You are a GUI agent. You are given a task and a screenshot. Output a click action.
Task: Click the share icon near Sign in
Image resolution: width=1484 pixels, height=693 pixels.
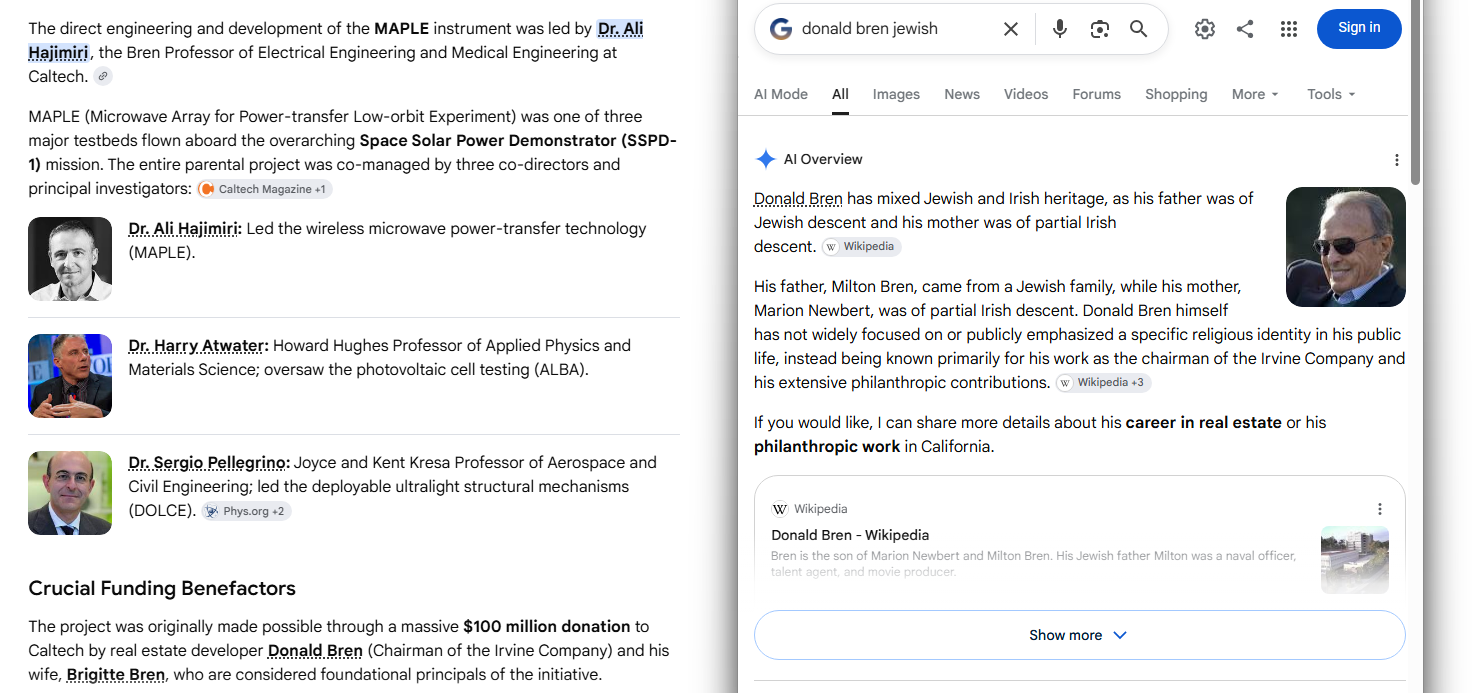click(1245, 29)
